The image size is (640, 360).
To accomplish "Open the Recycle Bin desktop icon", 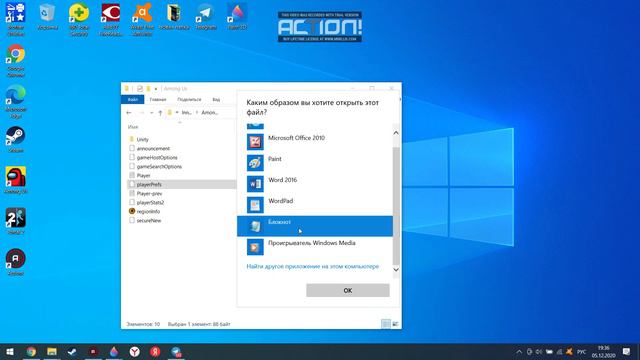I will 47,17.
